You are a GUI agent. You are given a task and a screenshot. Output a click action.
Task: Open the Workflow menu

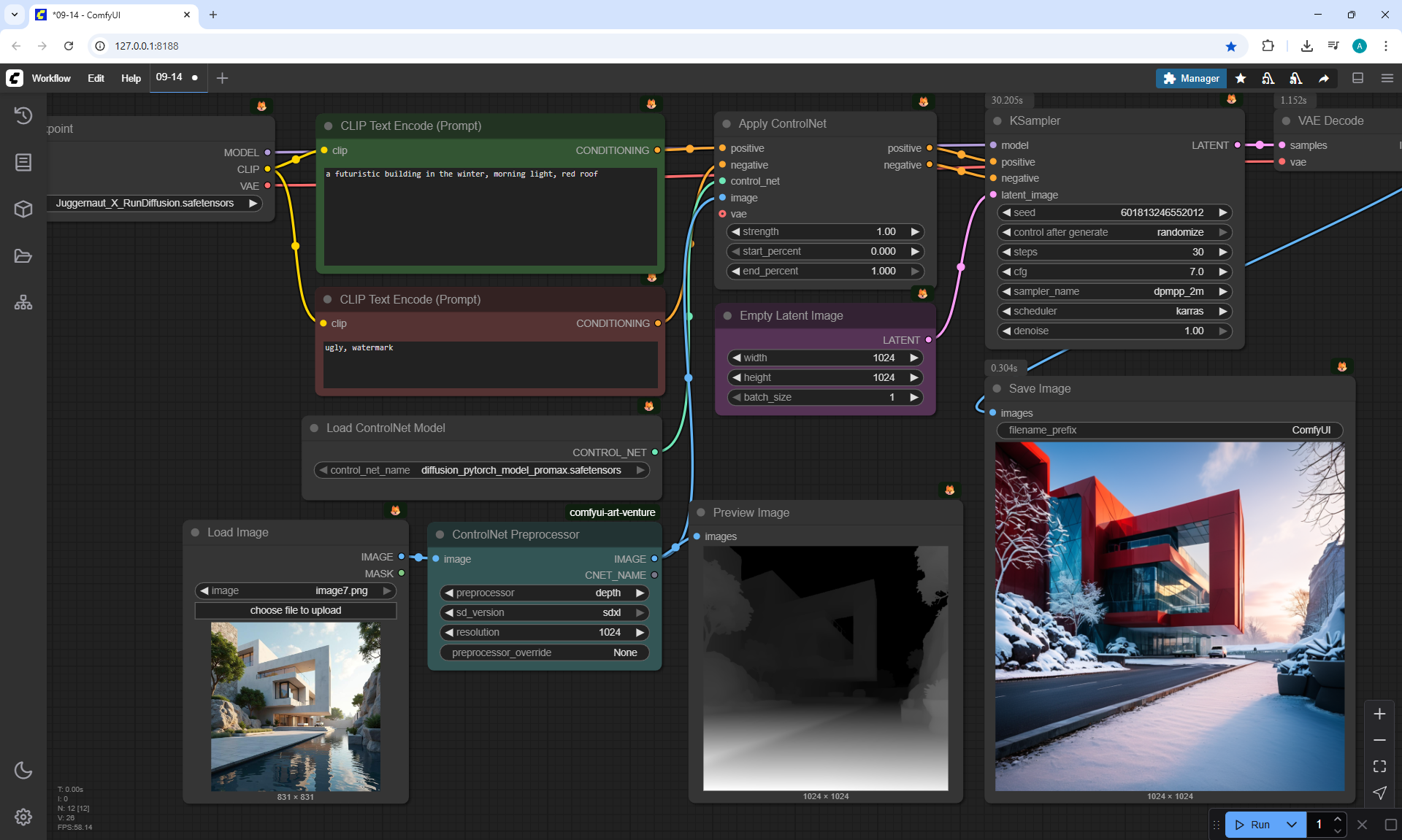[x=51, y=78]
